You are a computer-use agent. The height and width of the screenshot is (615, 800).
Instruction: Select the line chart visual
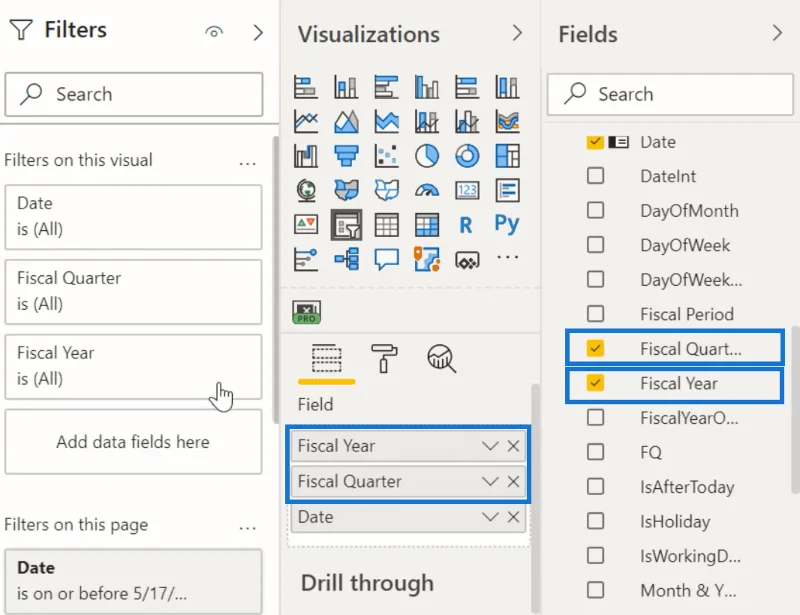pos(306,121)
